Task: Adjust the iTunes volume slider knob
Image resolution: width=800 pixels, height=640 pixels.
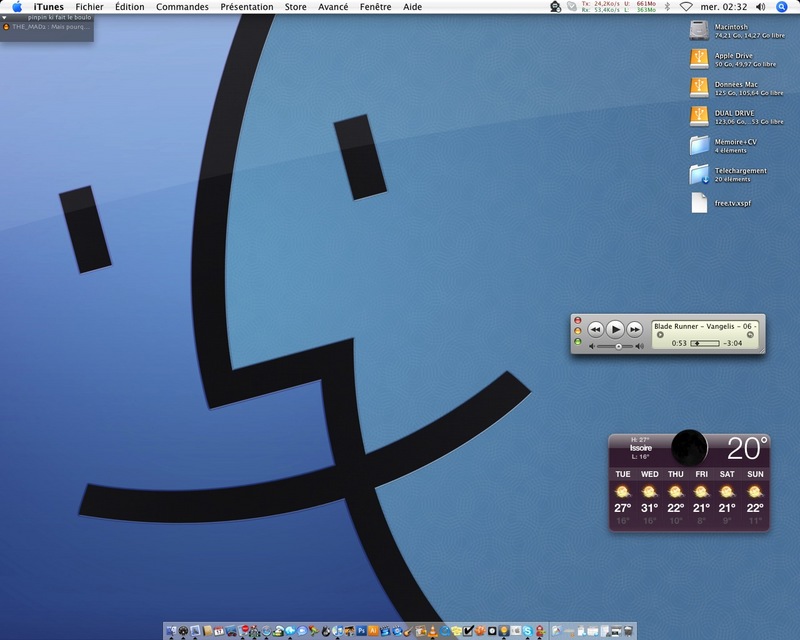Action: pyautogui.click(x=618, y=347)
